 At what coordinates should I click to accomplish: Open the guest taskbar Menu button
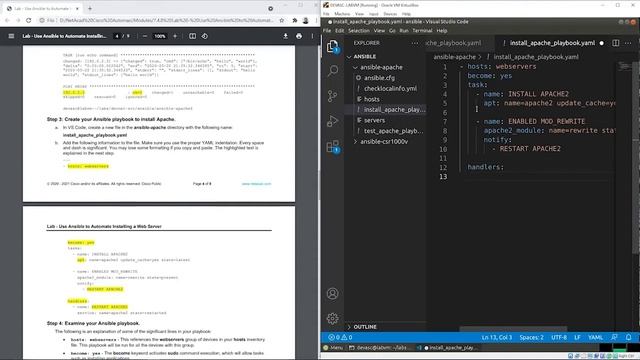click(x=333, y=348)
